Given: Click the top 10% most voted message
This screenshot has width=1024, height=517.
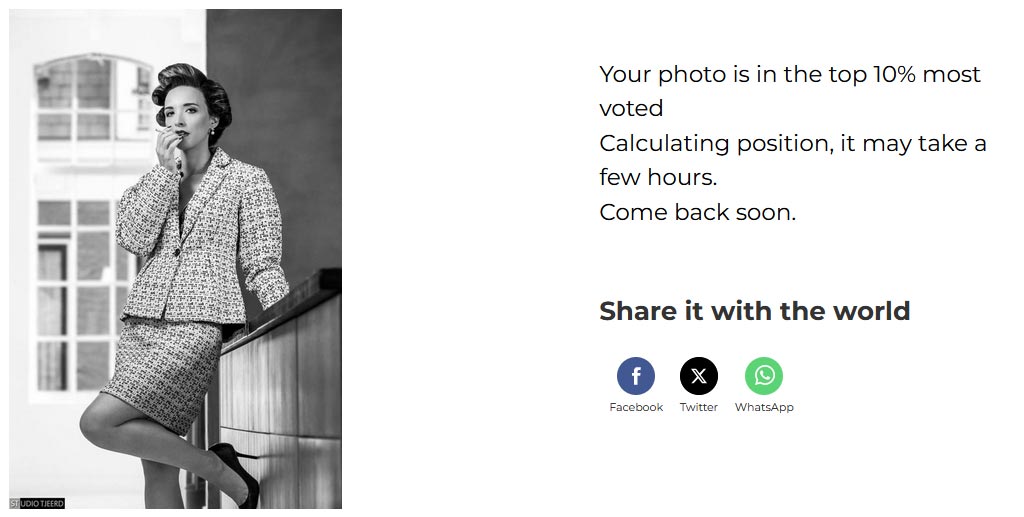Looking at the screenshot, I should (x=790, y=91).
